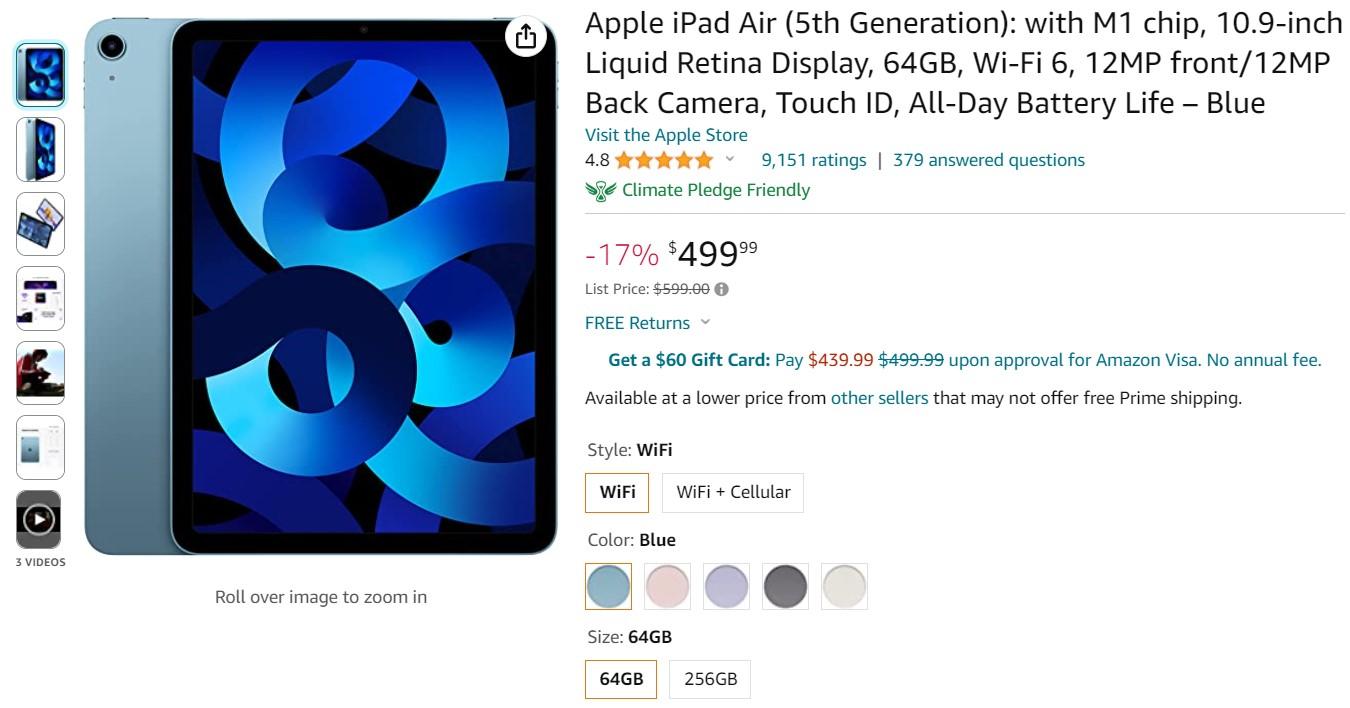Choose the Pink color swatch
This screenshot has height=708, width=1350.
coord(667,586)
